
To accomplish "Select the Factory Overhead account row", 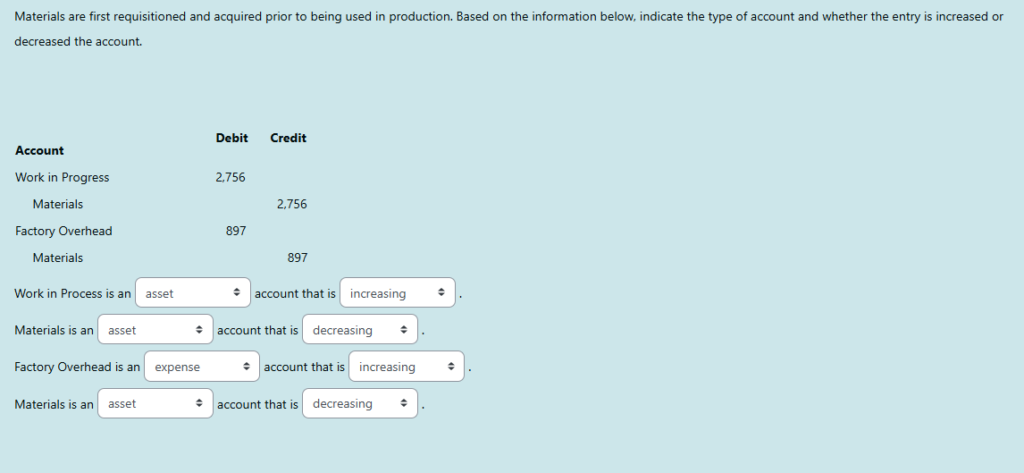I will pos(63,231).
